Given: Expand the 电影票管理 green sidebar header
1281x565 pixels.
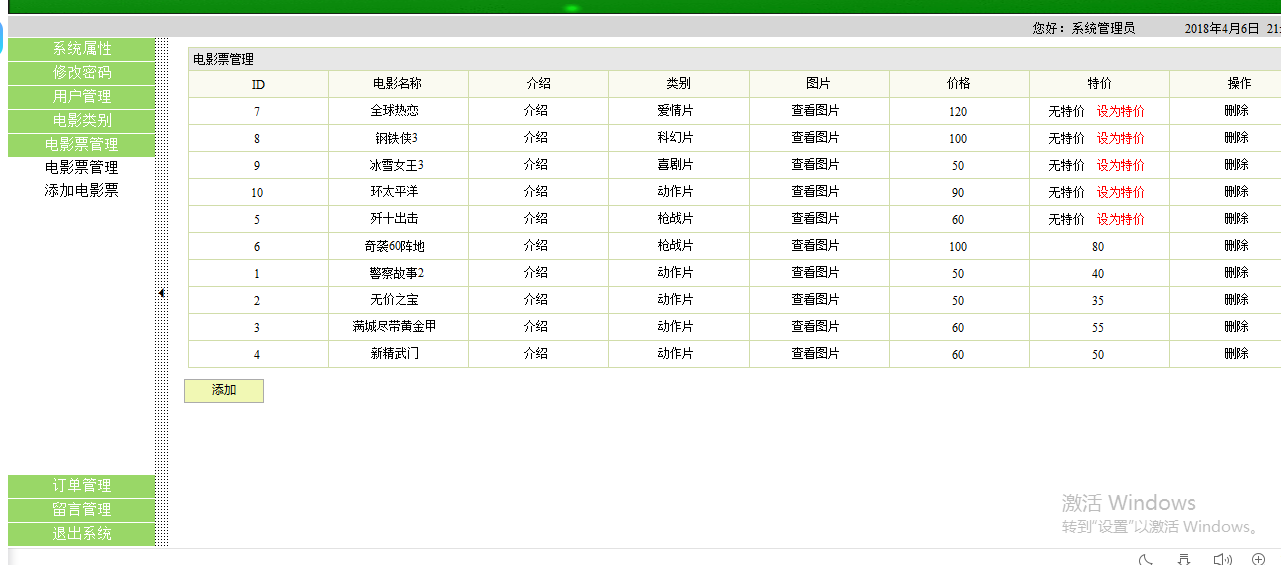Looking at the screenshot, I should click(x=82, y=145).
